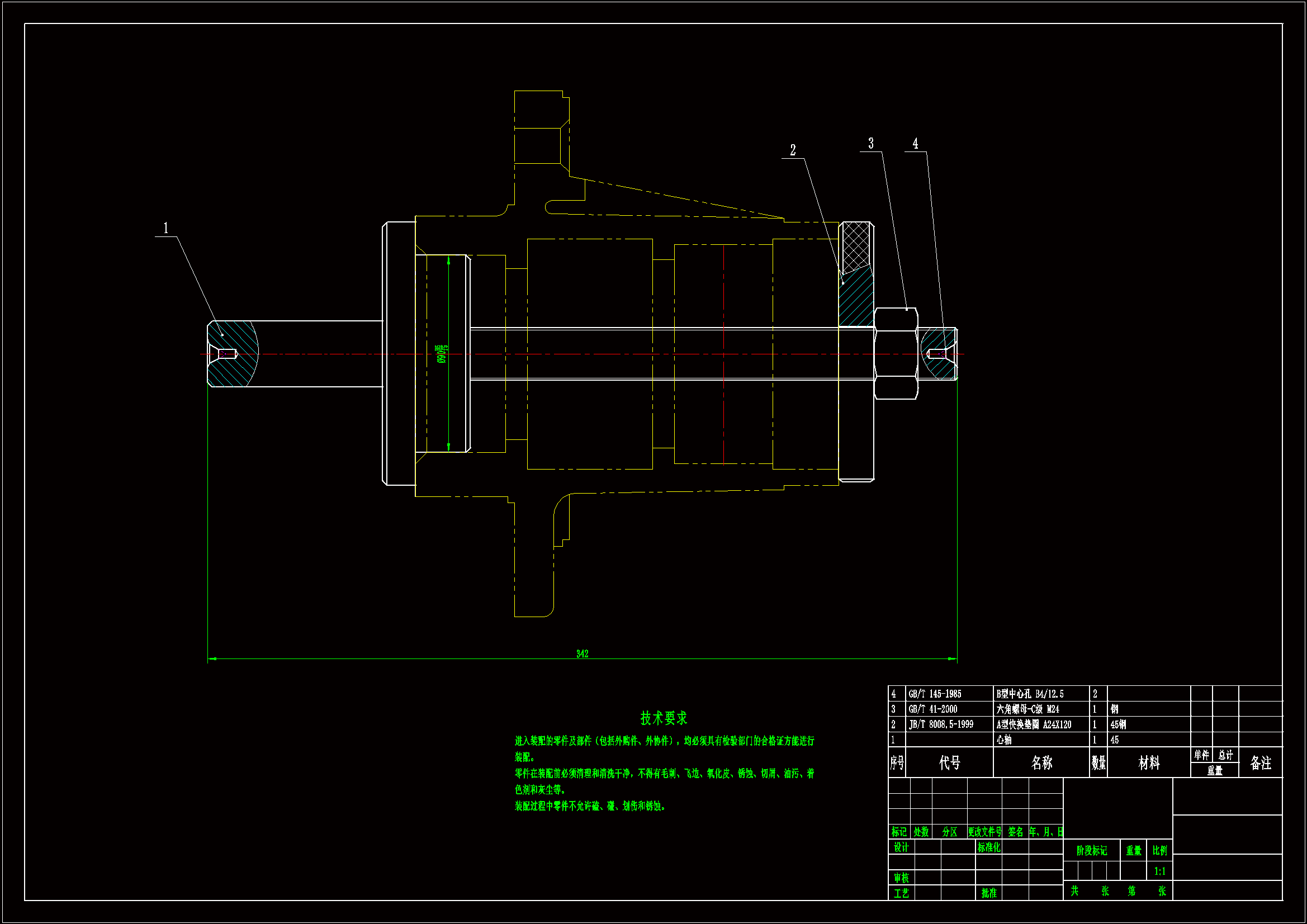Select the 六角螺母-C级 M24 name cell
Viewport: 1307px width, 924px height.
click(x=1027, y=709)
